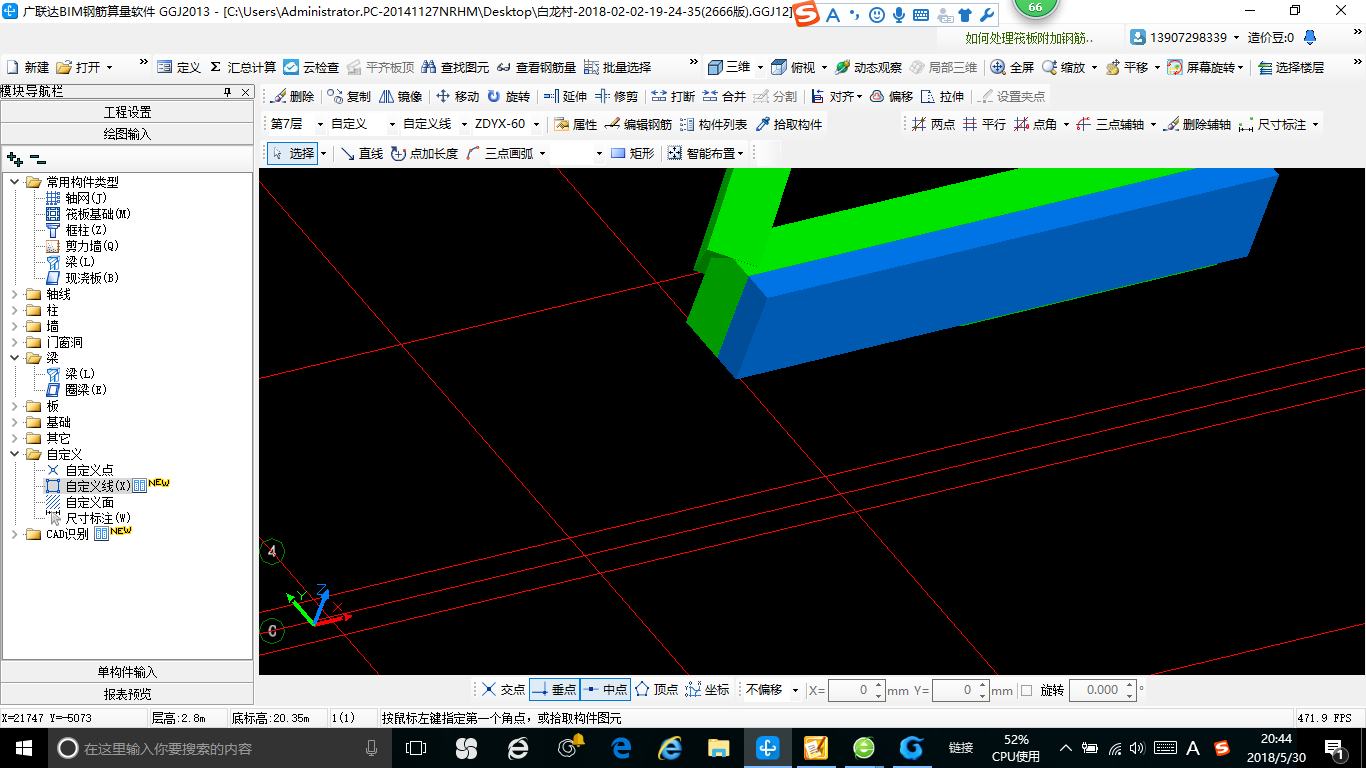
Task: Select the 打断 break tool
Action: 673,96
